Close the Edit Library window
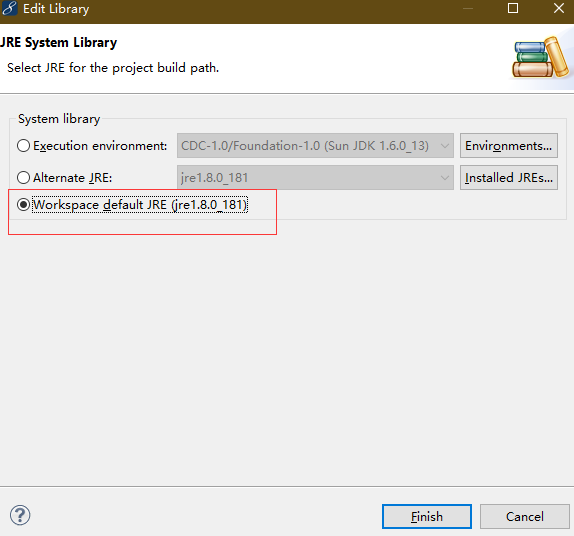 559,8
